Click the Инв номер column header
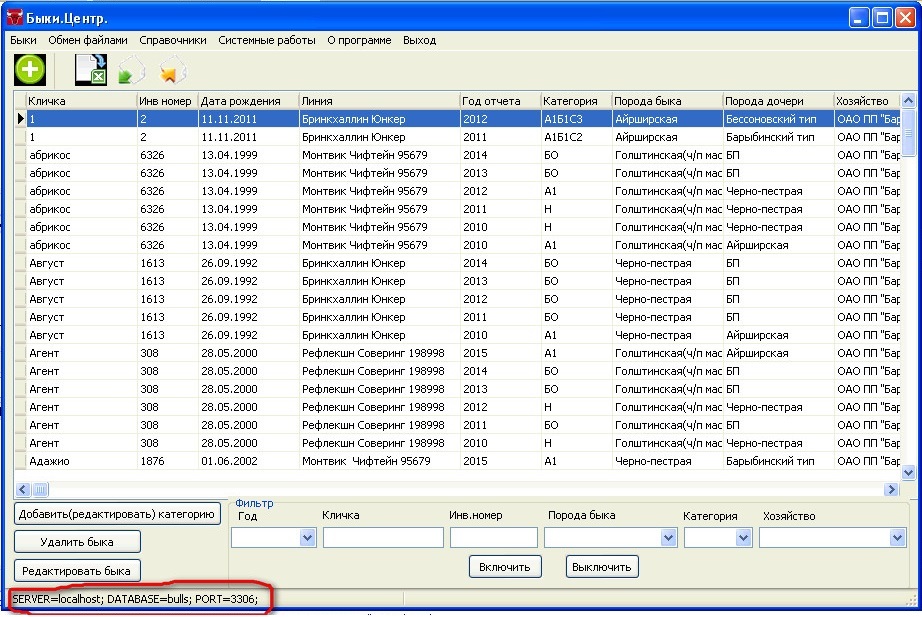 tap(168, 101)
